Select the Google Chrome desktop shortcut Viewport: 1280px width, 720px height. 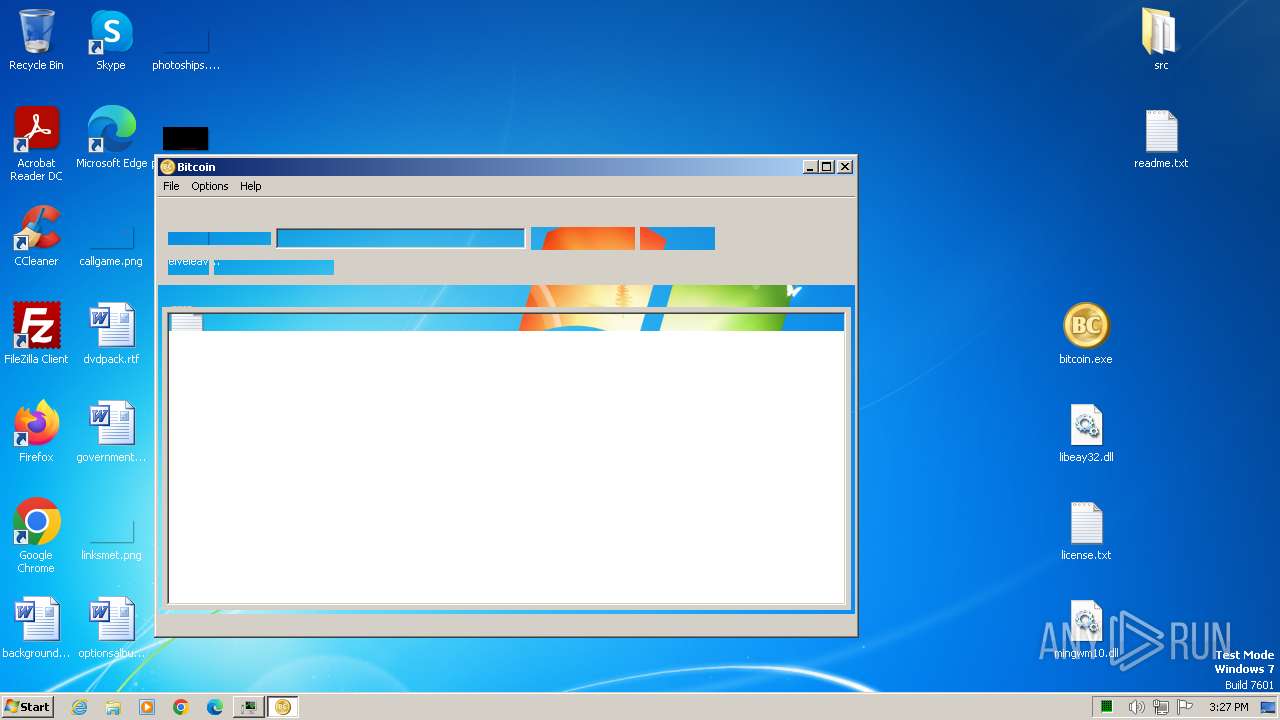[x=36, y=536]
